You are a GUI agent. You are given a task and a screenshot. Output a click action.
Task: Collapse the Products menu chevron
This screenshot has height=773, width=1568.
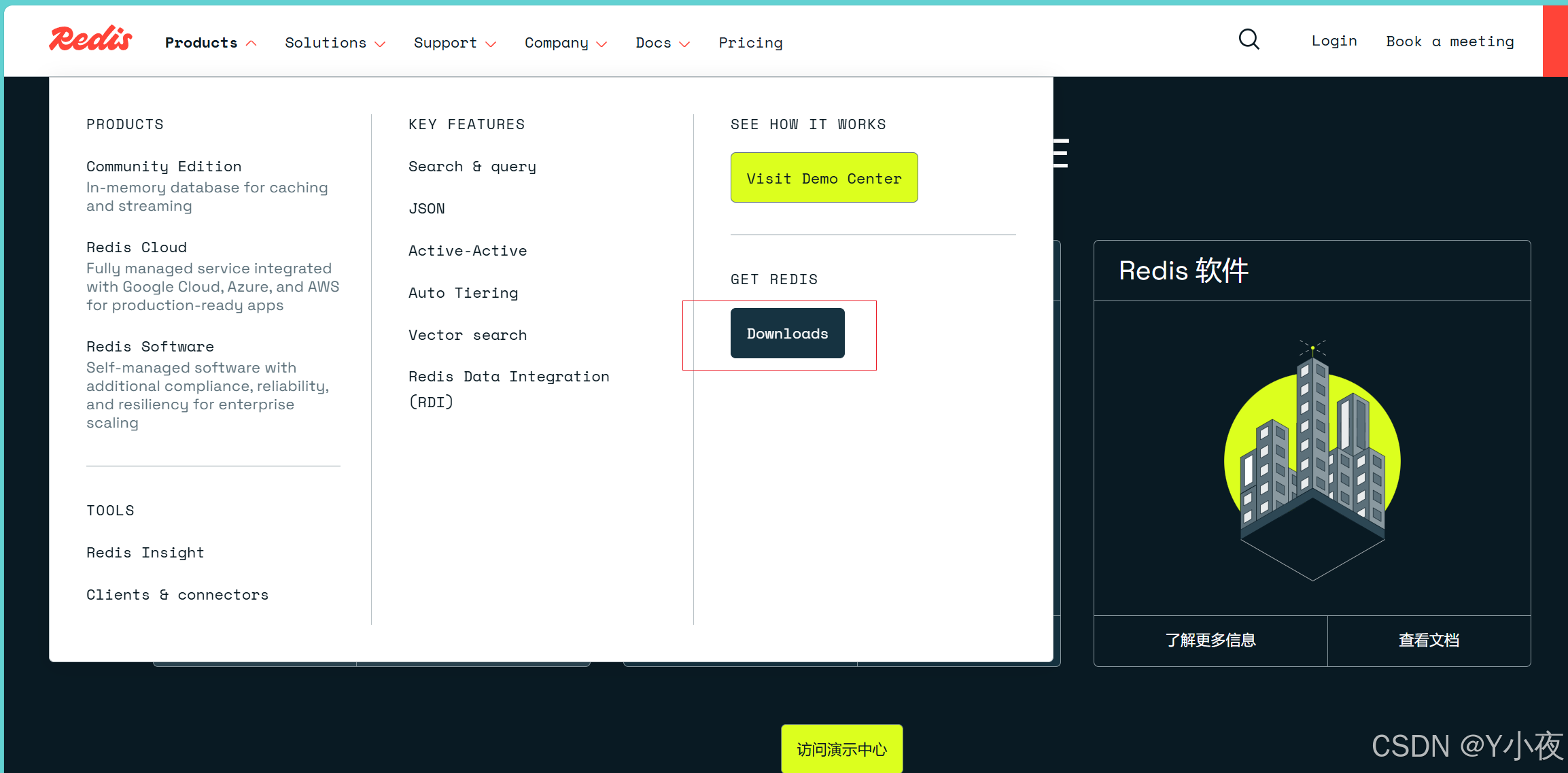pos(251,44)
